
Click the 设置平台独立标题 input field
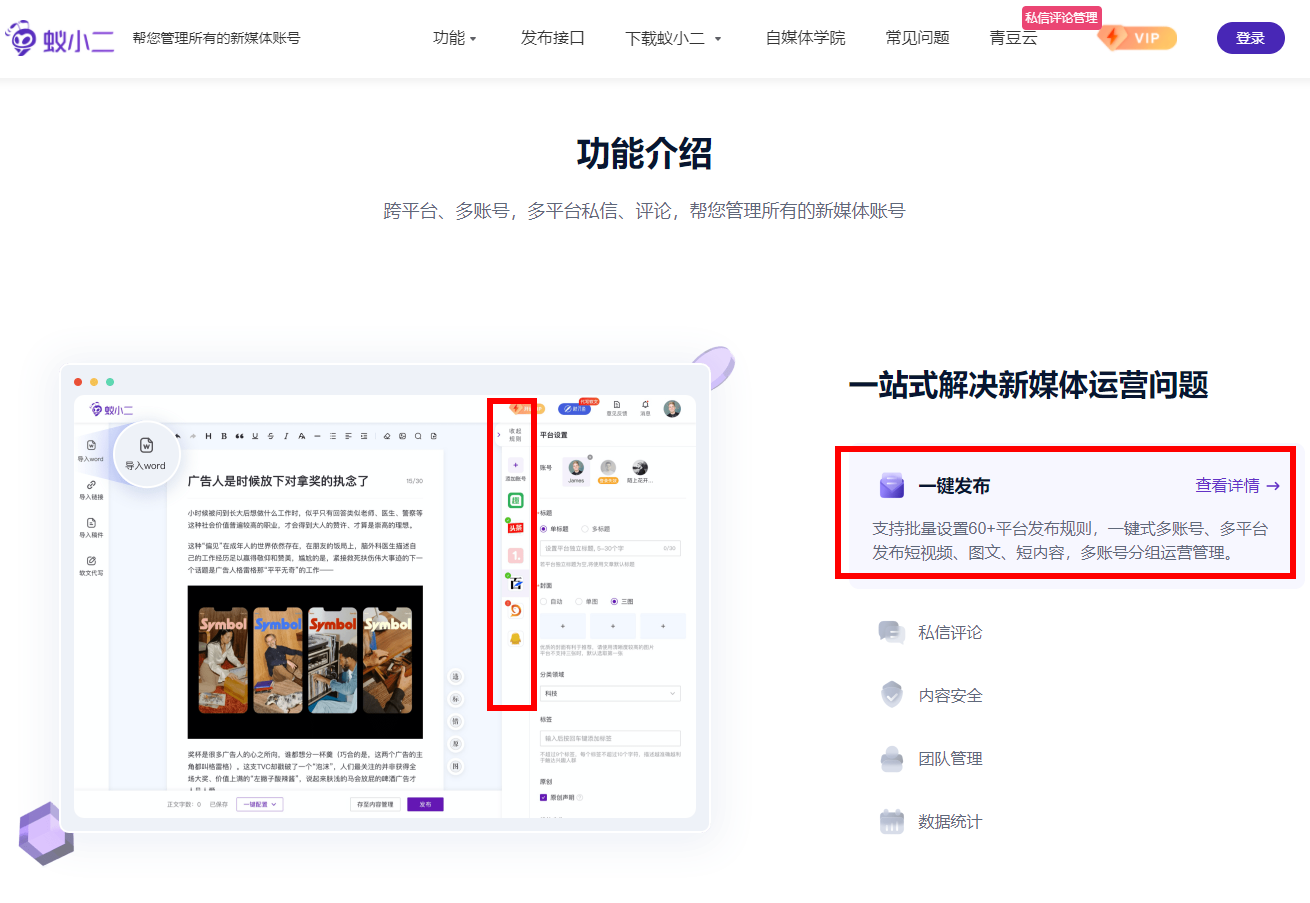pyautogui.click(x=610, y=548)
